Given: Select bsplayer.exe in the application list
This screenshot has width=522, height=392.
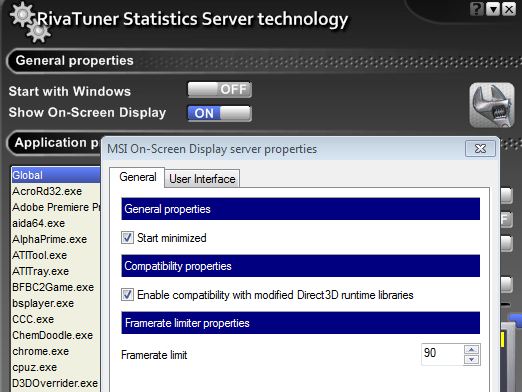Looking at the screenshot, I should (x=56, y=303).
